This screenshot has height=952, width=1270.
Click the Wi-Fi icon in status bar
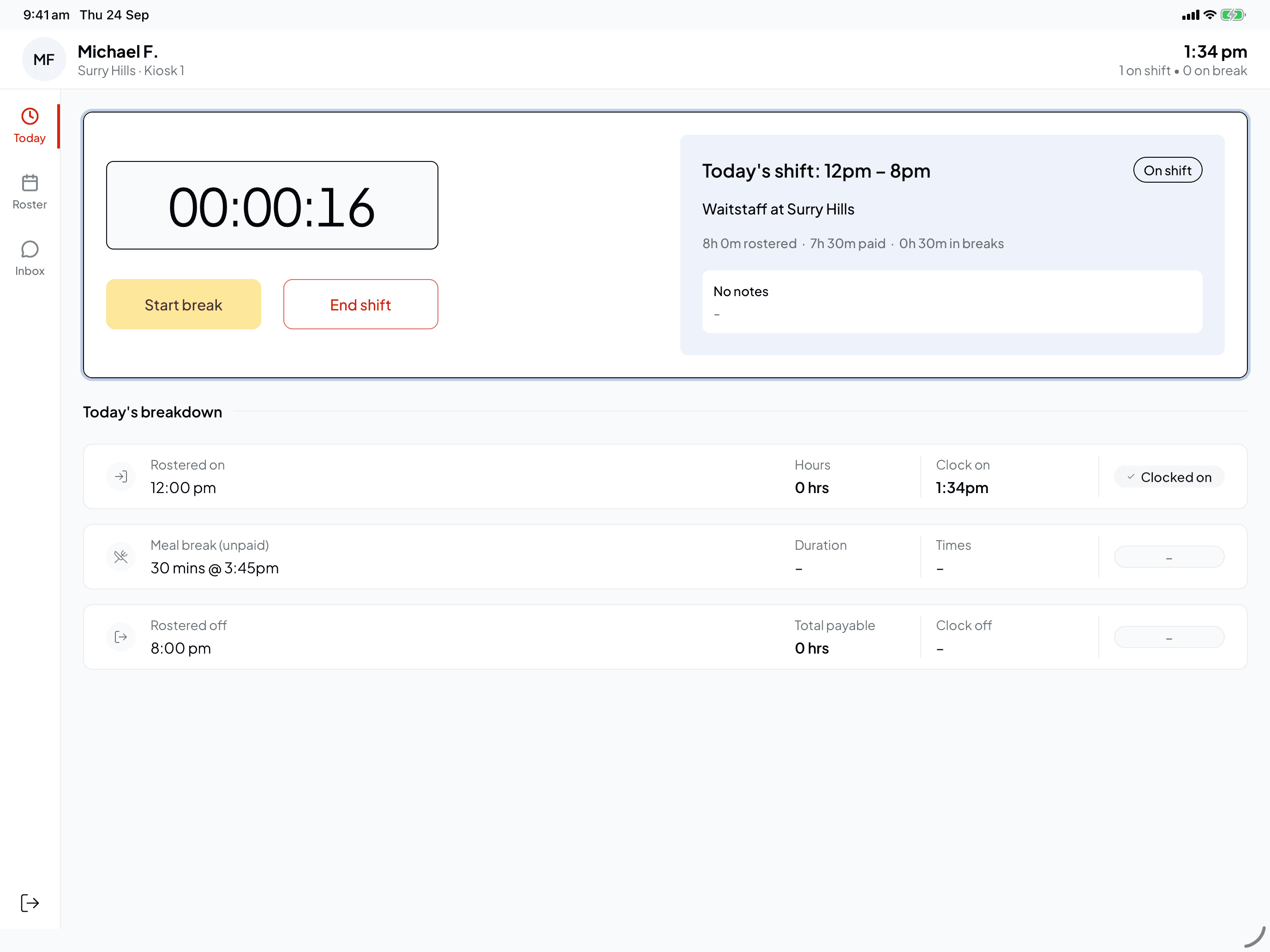coord(1210,15)
